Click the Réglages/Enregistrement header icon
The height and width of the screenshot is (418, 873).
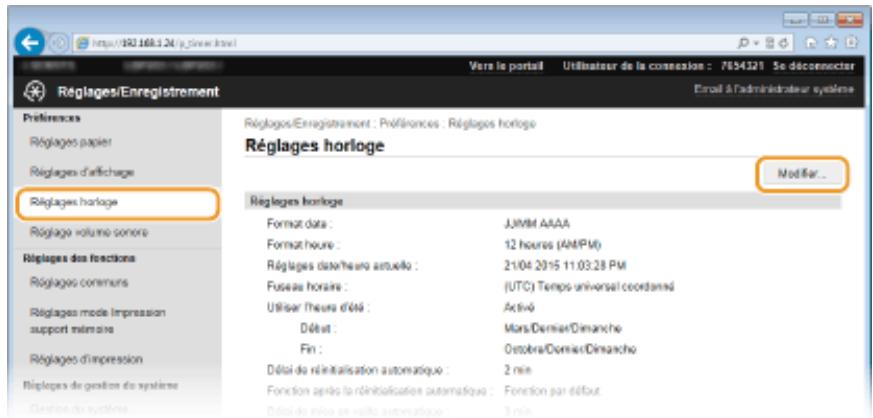[33, 92]
